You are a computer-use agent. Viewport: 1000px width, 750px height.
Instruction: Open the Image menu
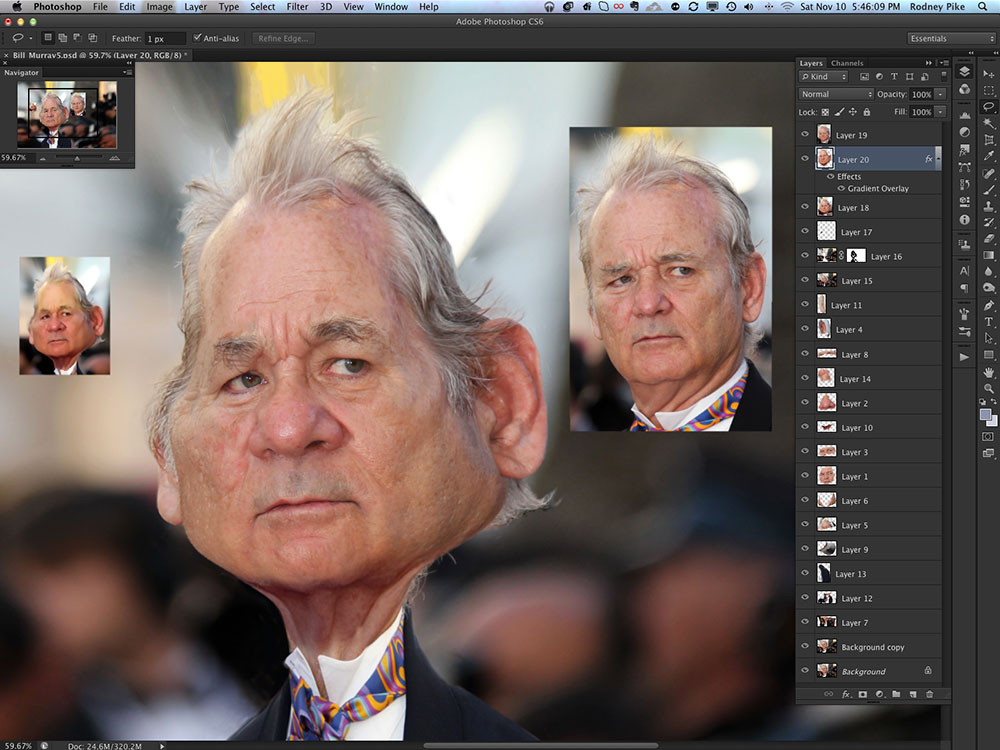click(x=159, y=6)
